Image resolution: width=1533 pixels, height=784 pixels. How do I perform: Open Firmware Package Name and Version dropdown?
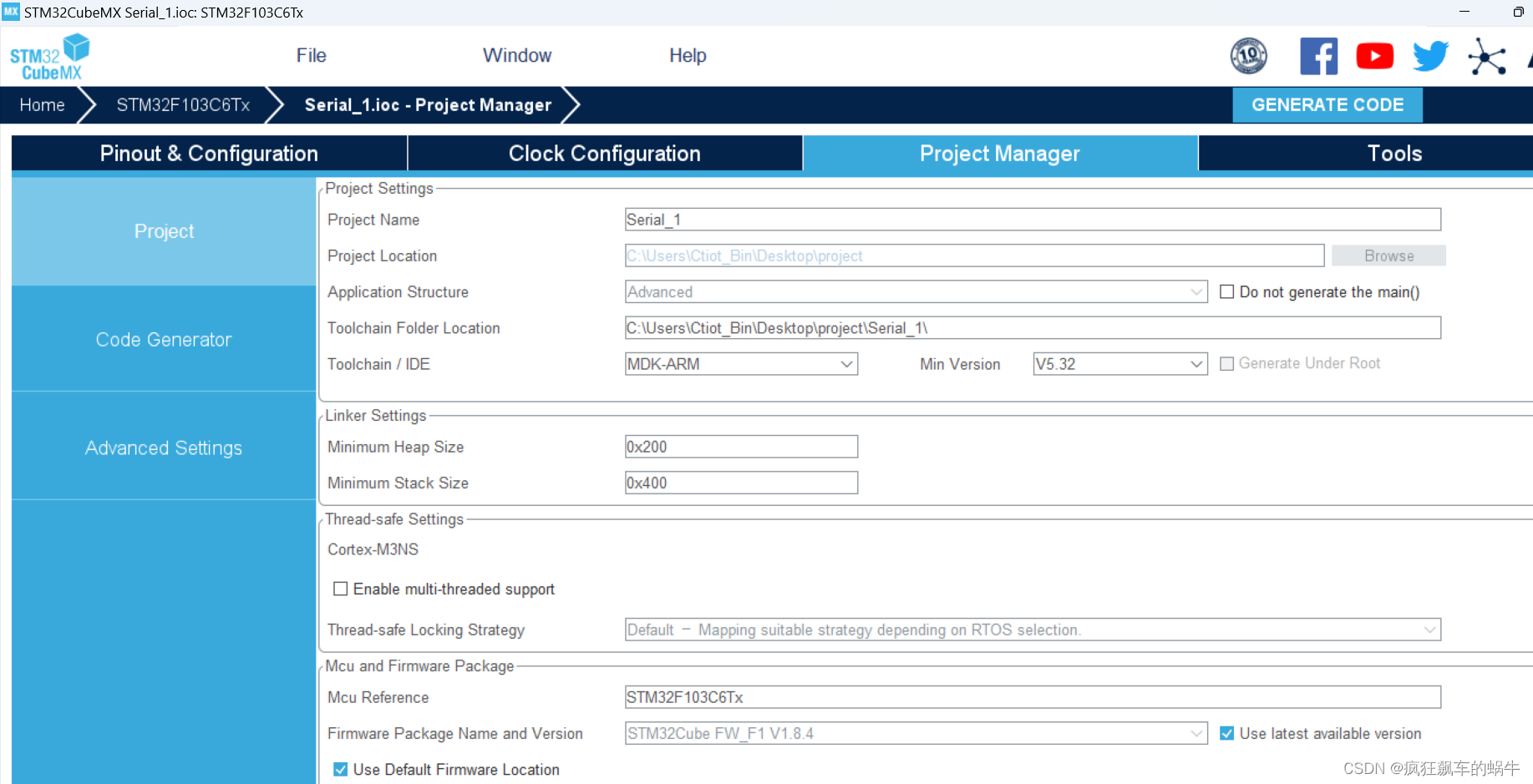916,733
